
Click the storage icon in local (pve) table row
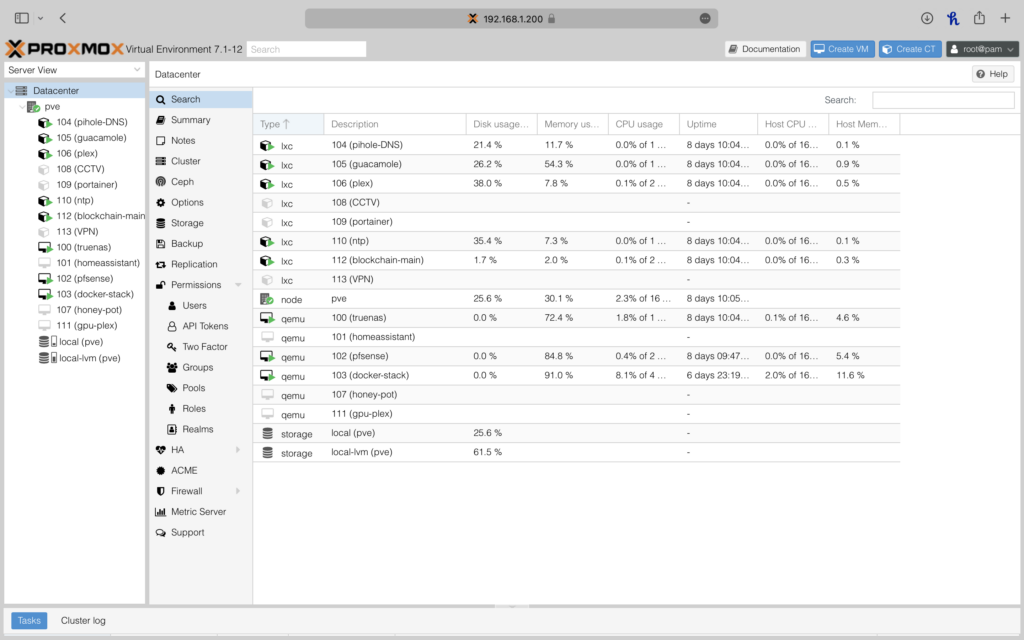pos(267,434)
